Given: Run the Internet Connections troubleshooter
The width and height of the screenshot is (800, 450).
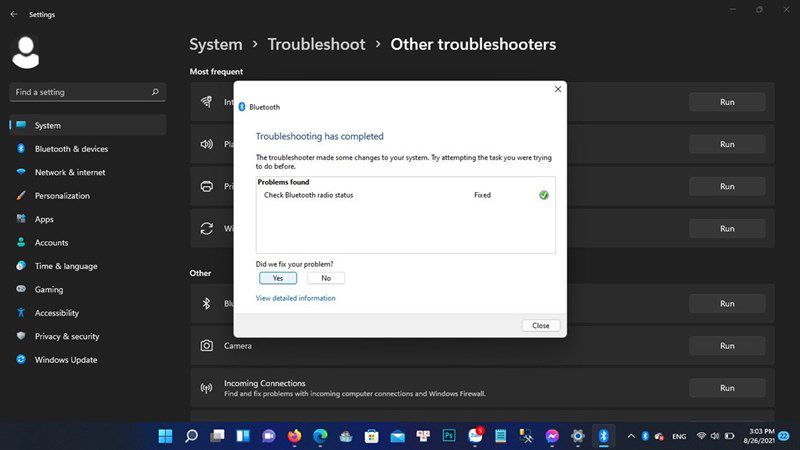Looking at the screenshot, I should 727,102.
